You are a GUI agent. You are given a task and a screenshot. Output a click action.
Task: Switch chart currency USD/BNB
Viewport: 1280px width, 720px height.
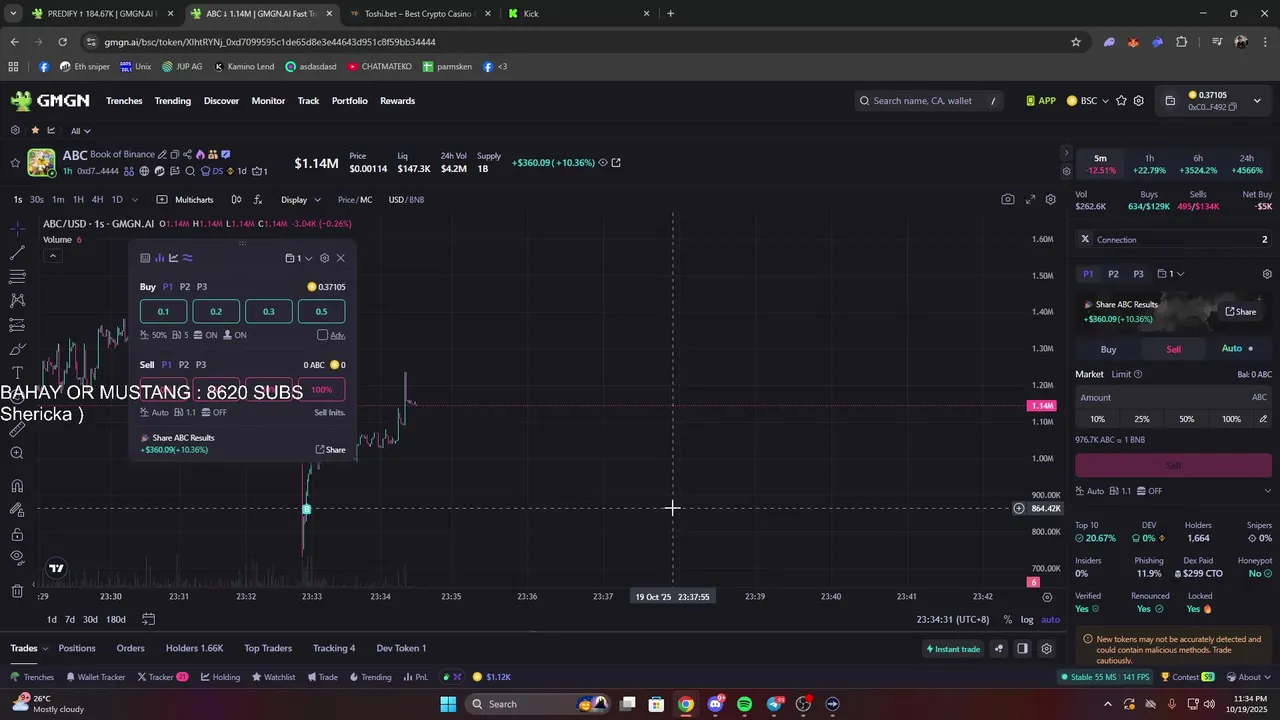406,200
